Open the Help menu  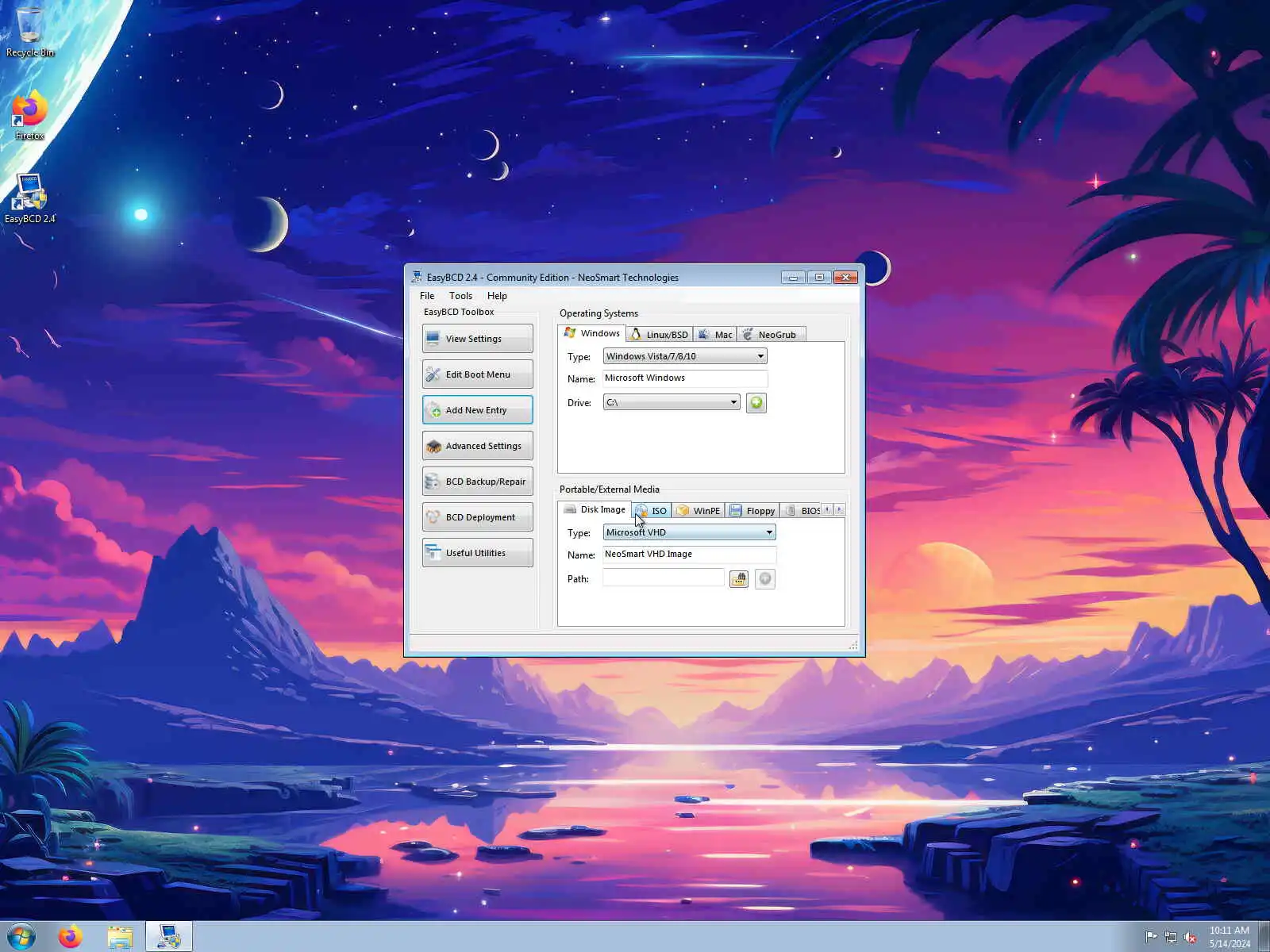497,296
